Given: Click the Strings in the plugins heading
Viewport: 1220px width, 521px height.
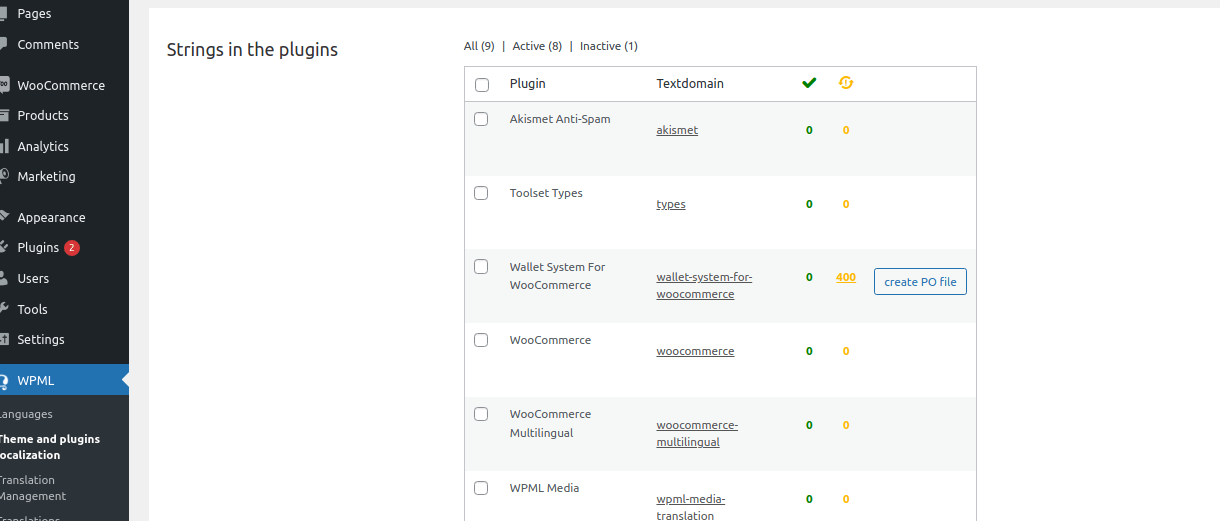Looking at the screenshot, I should 252,49.
